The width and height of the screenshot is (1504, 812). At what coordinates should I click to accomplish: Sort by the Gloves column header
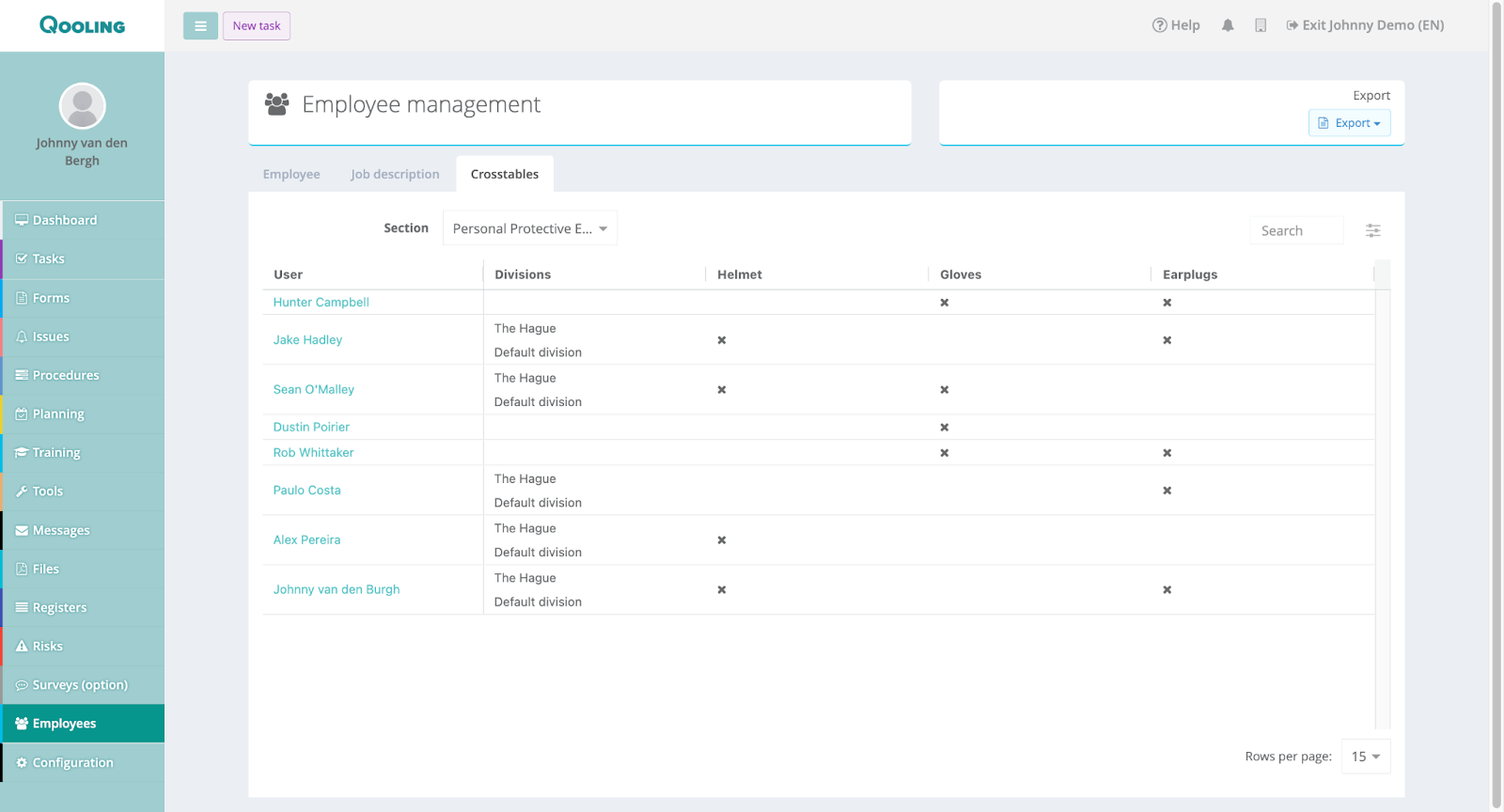point(961,274)
